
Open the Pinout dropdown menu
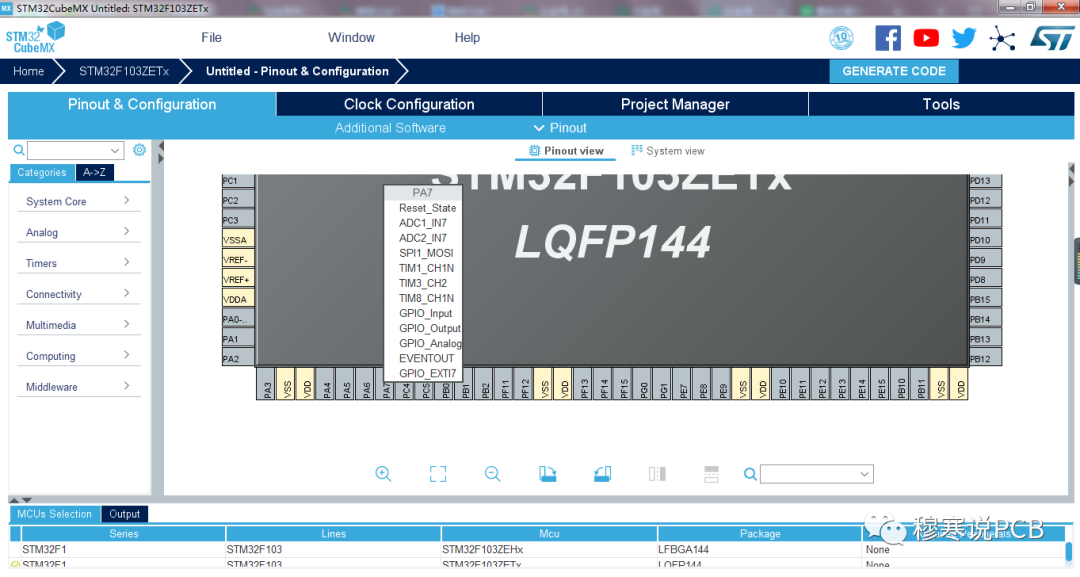click(x=560, y=128)
